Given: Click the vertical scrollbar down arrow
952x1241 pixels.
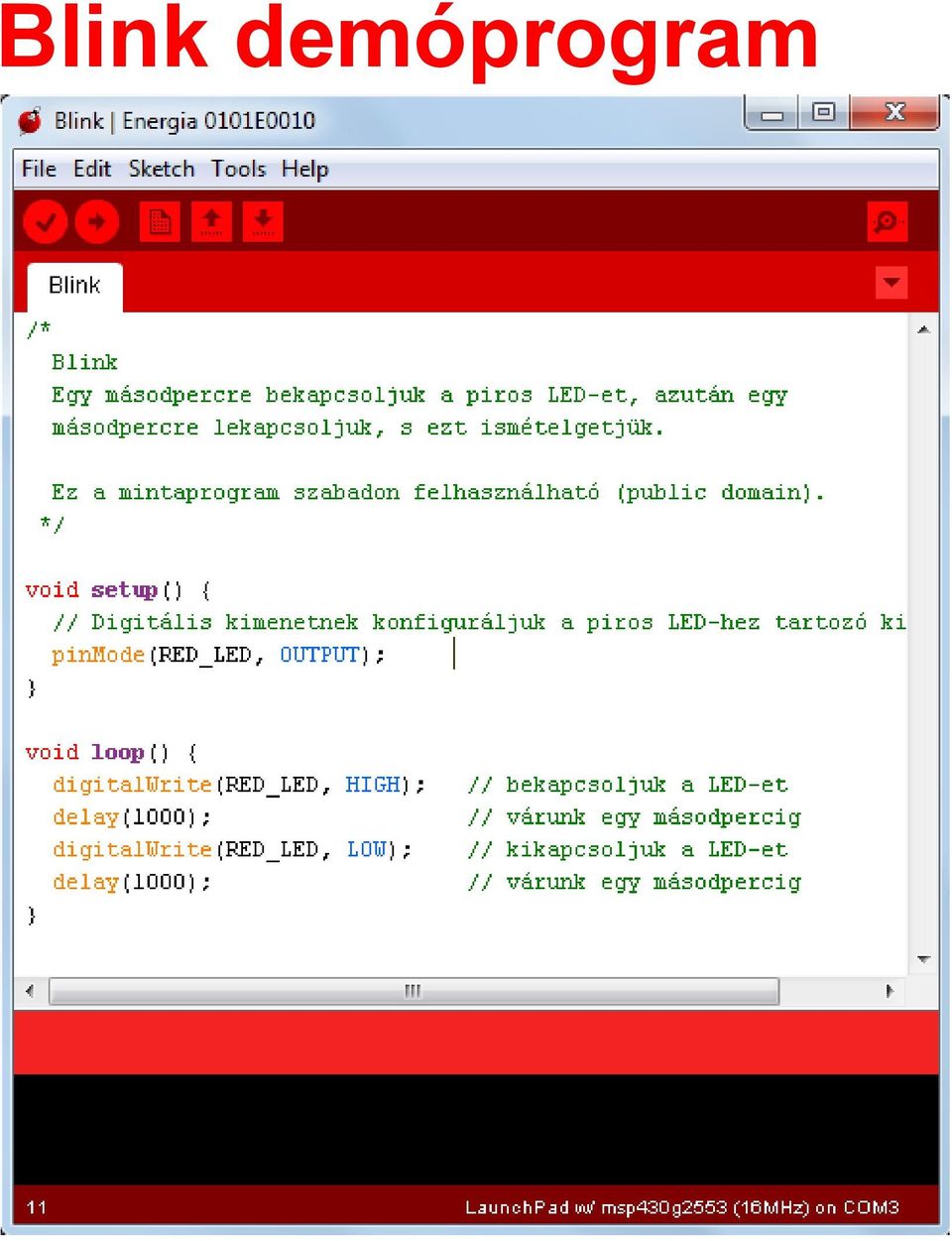Looking at the screenshot, I should (x=923, y=959).
